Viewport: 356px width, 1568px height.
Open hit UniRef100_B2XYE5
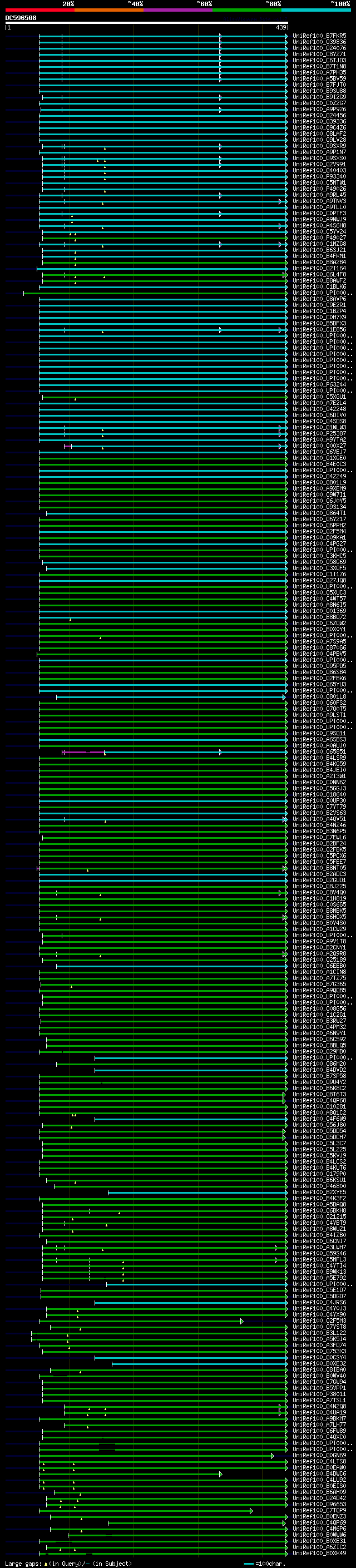coord(319,1192)
